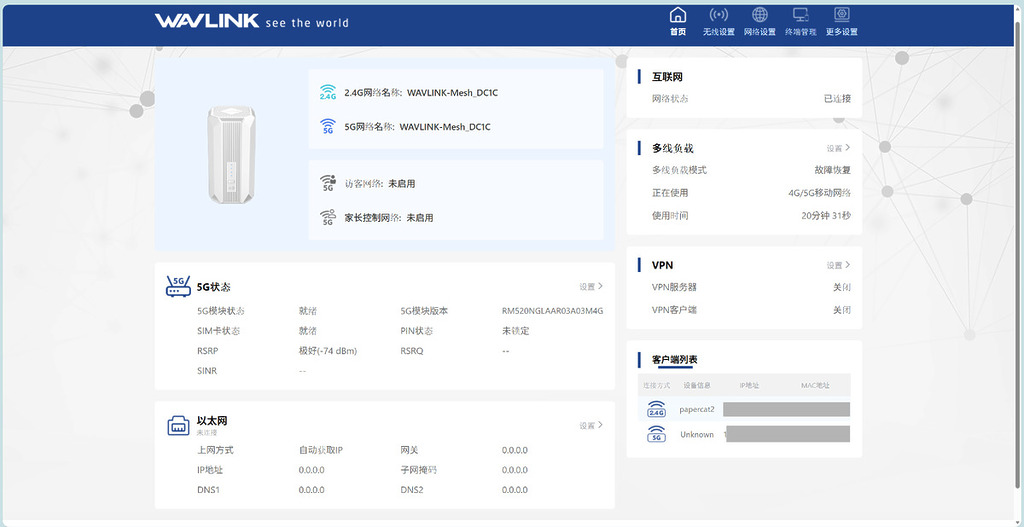This screenshot has width=1024, height=527.
Task: Click the parental control 家长控制网络 icon
Action: pos(328,217)
